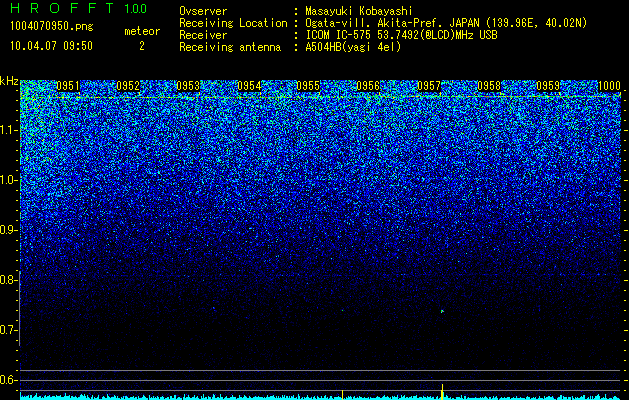Click the small yellow spike in the power graph
Viewport: 629px width, 400px height.
342,394
